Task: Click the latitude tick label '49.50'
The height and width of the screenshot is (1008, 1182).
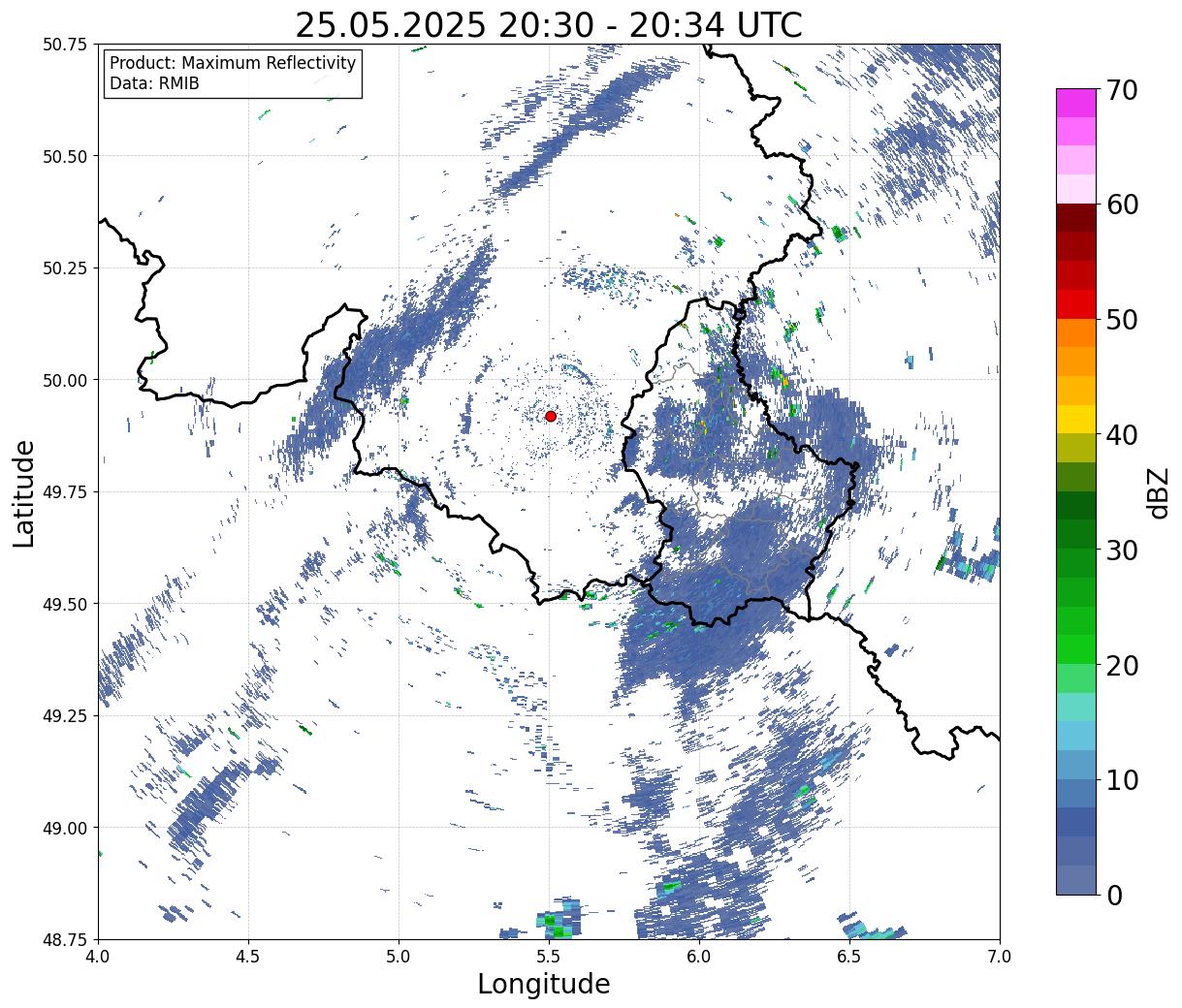Action: tap(64, 604)
